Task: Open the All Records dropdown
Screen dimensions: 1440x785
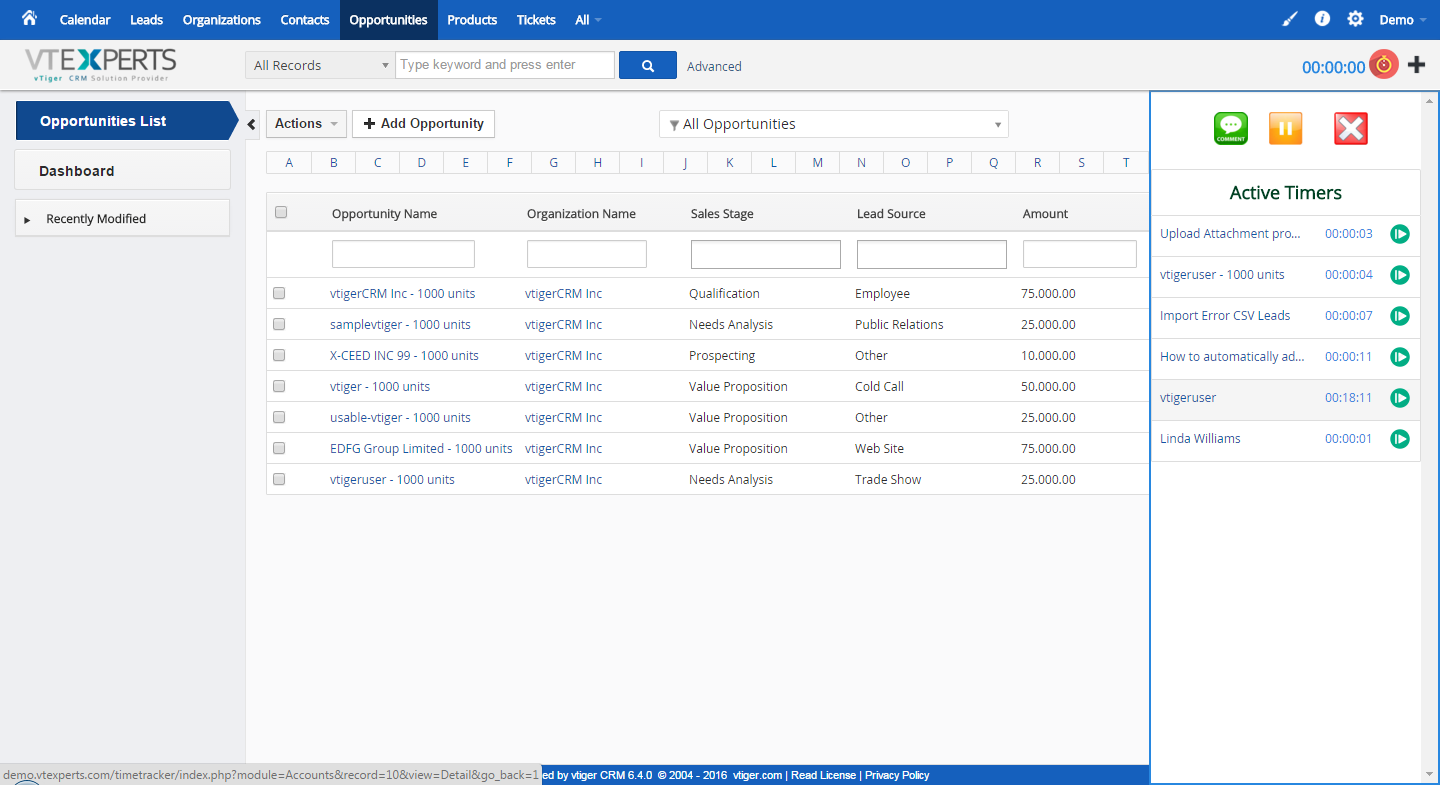Action: [x=320, y=65]
